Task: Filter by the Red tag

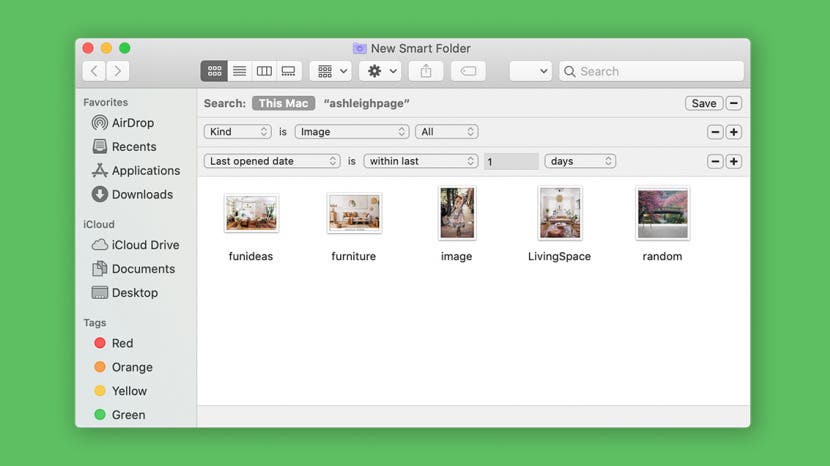Action: pyautogui.click(x=114, y=343)
